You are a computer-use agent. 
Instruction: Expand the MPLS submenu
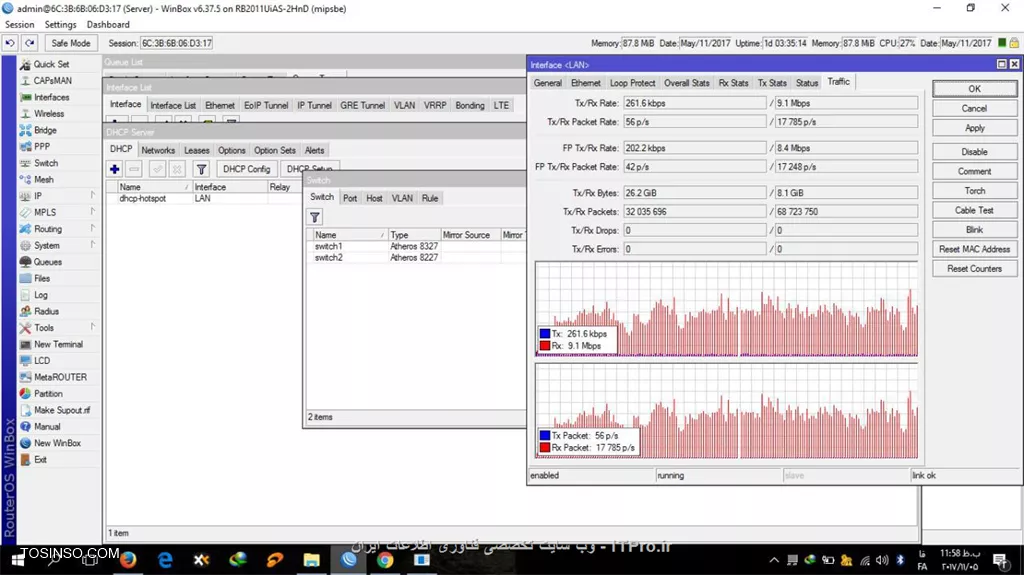[x=59, y=212]
